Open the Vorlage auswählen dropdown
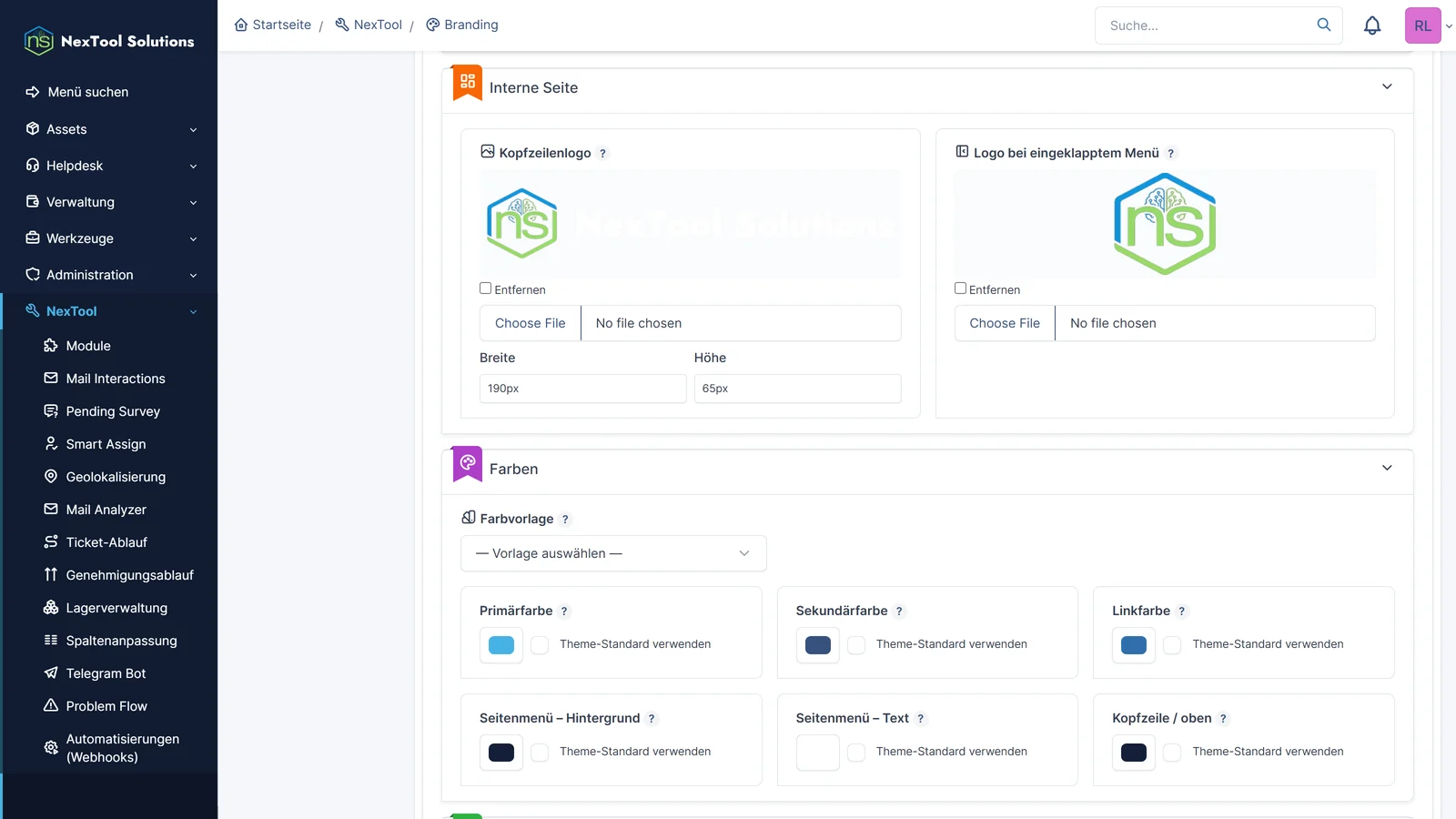This screenshot has height=819, width=1456. coord(613,553)
